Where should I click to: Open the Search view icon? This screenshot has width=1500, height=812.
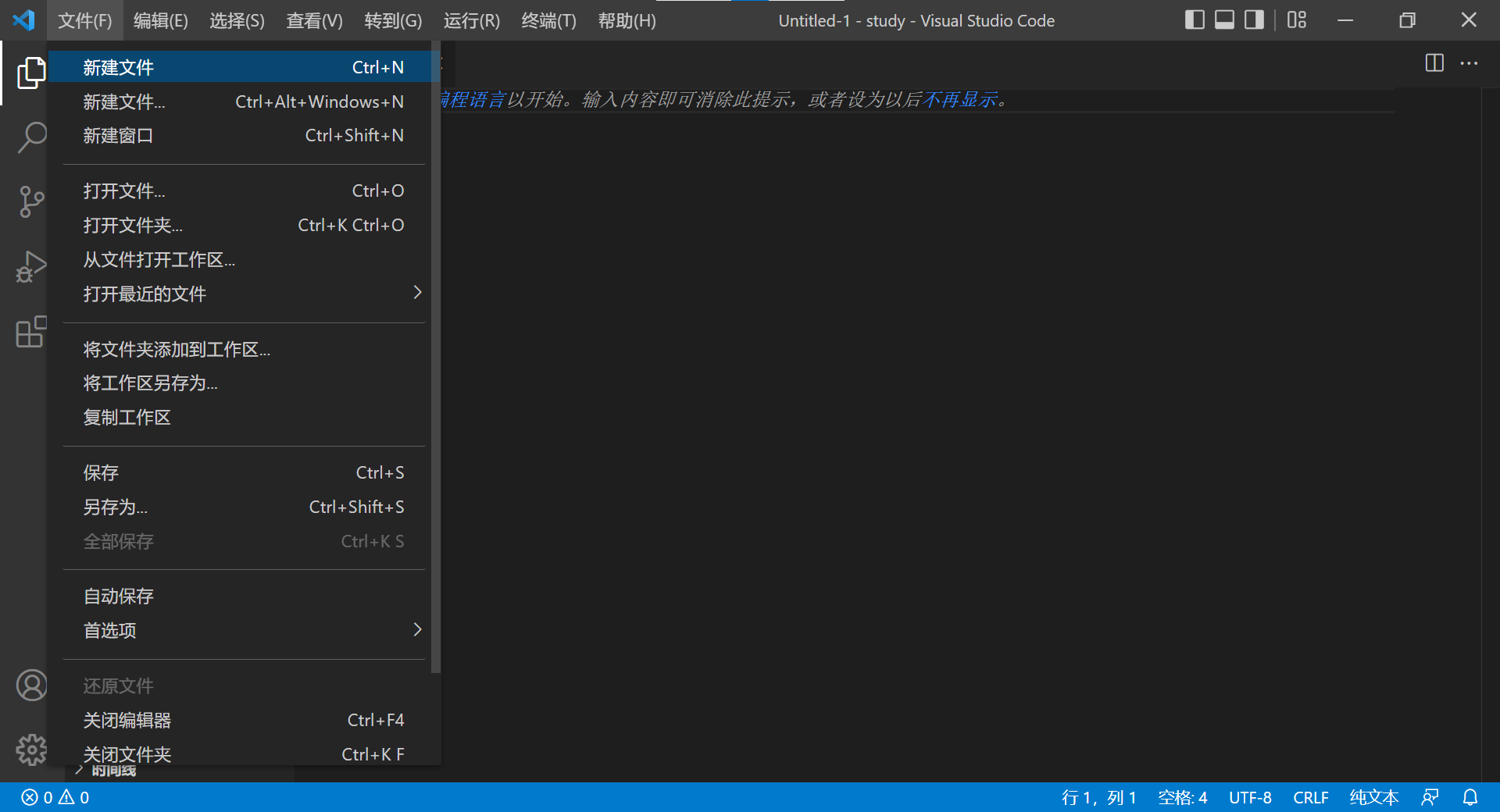(x=31, y=137)
